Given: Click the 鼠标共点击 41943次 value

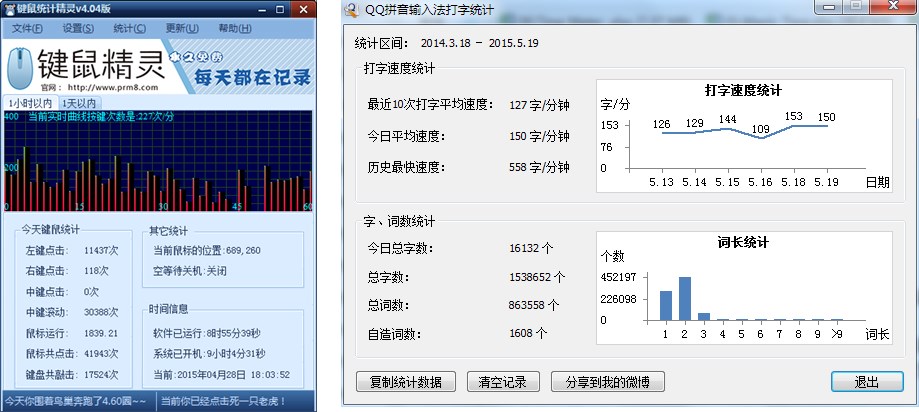Looking at the screenshot, I should (101, 353).
